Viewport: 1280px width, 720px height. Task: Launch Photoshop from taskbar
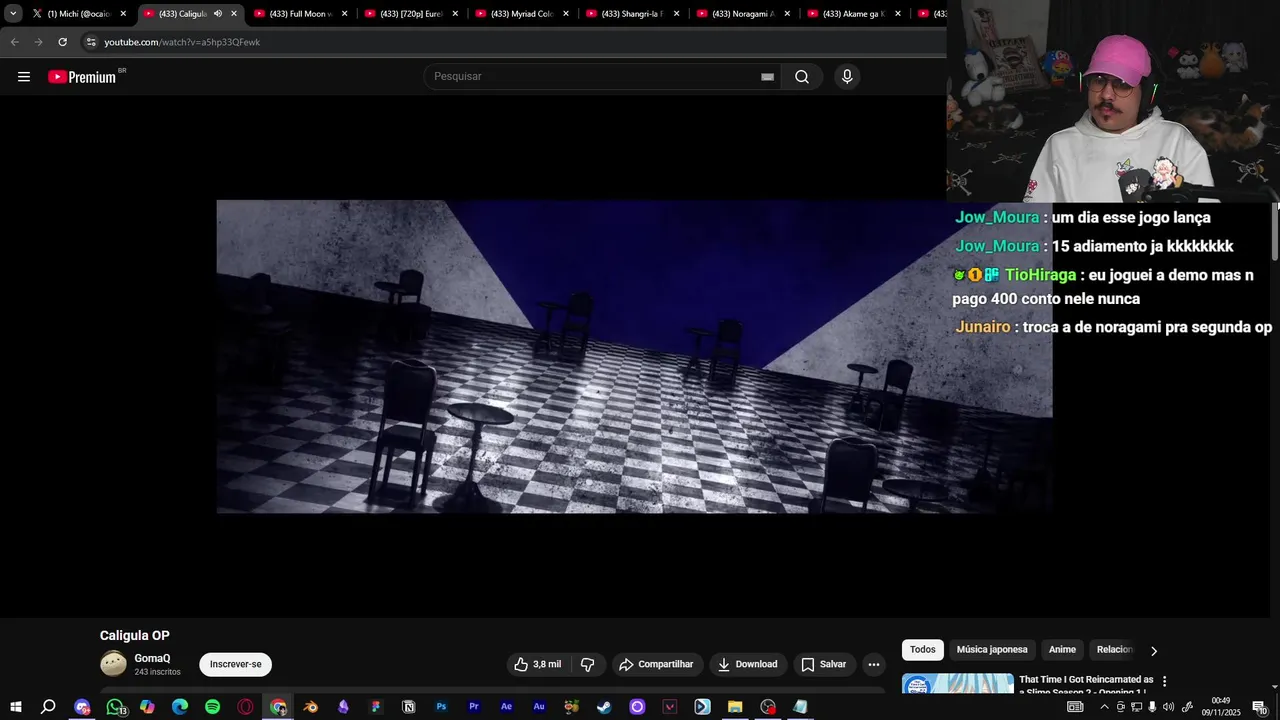[441, 707]
